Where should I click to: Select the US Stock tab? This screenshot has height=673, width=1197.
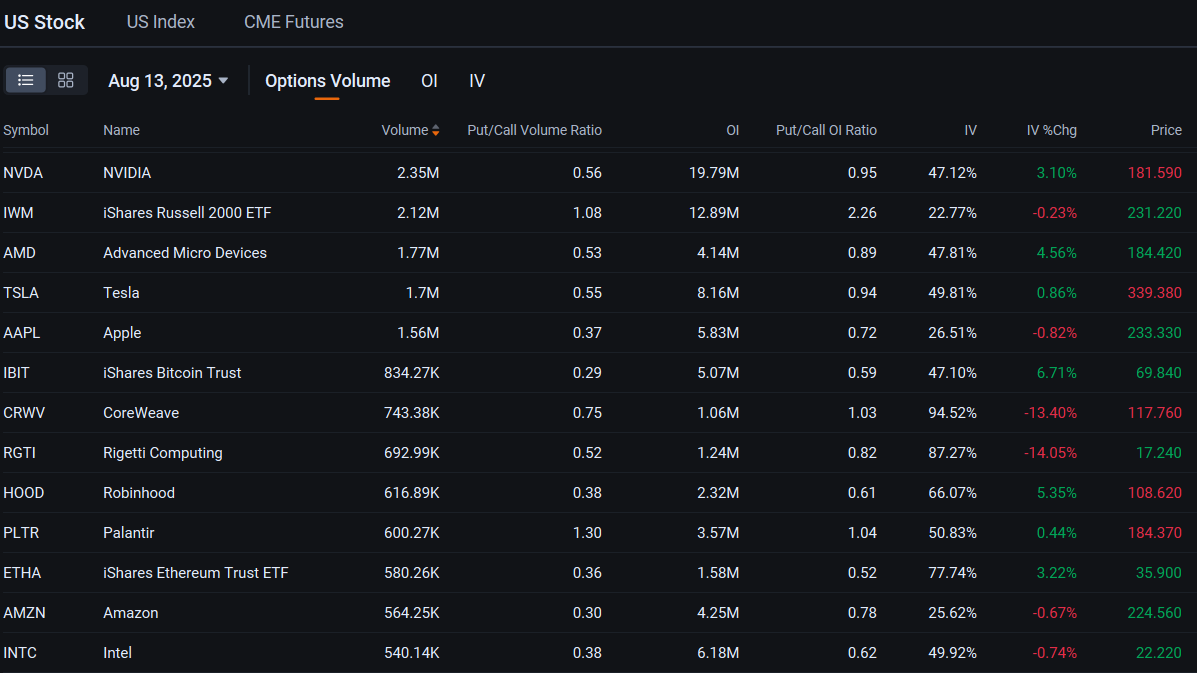[x=44, y=22]
